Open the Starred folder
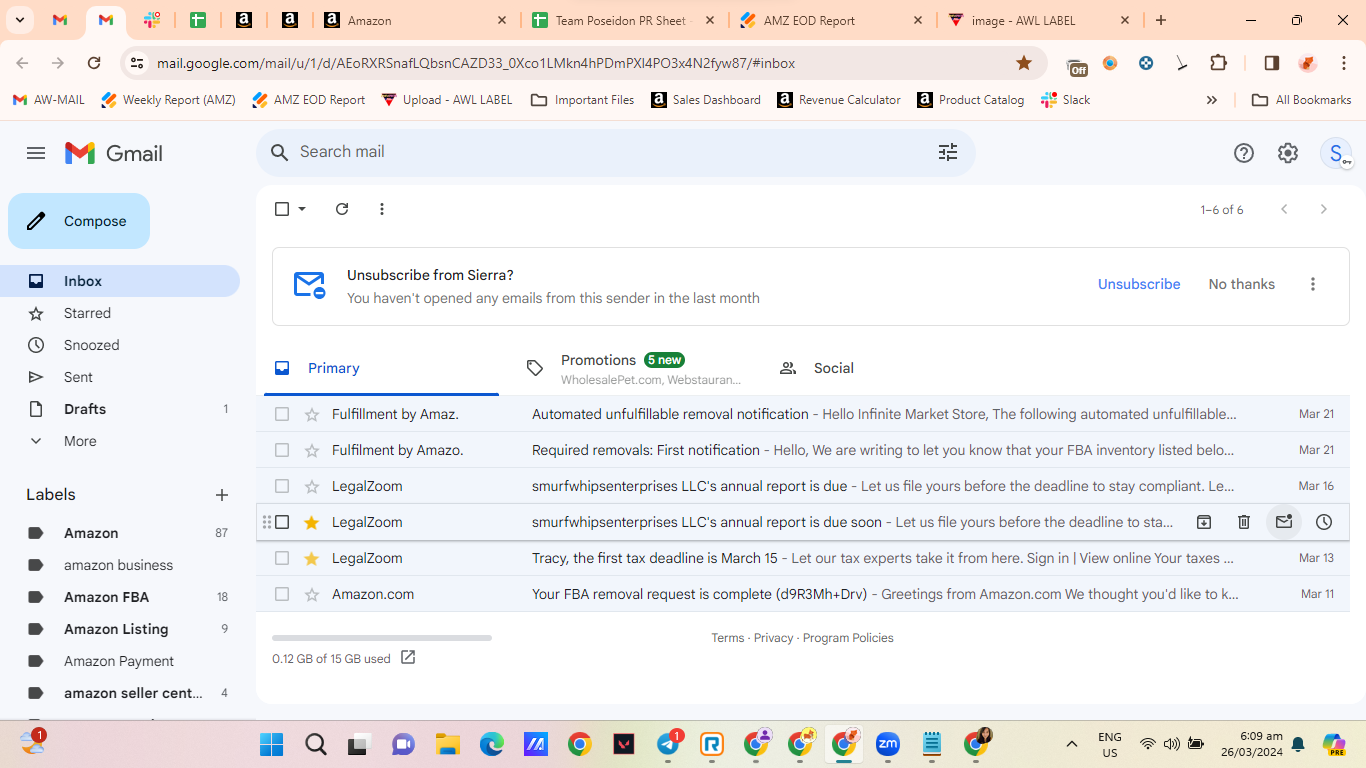The height and width of the screenshot is (768, 1366). click(x=120, y=313)
